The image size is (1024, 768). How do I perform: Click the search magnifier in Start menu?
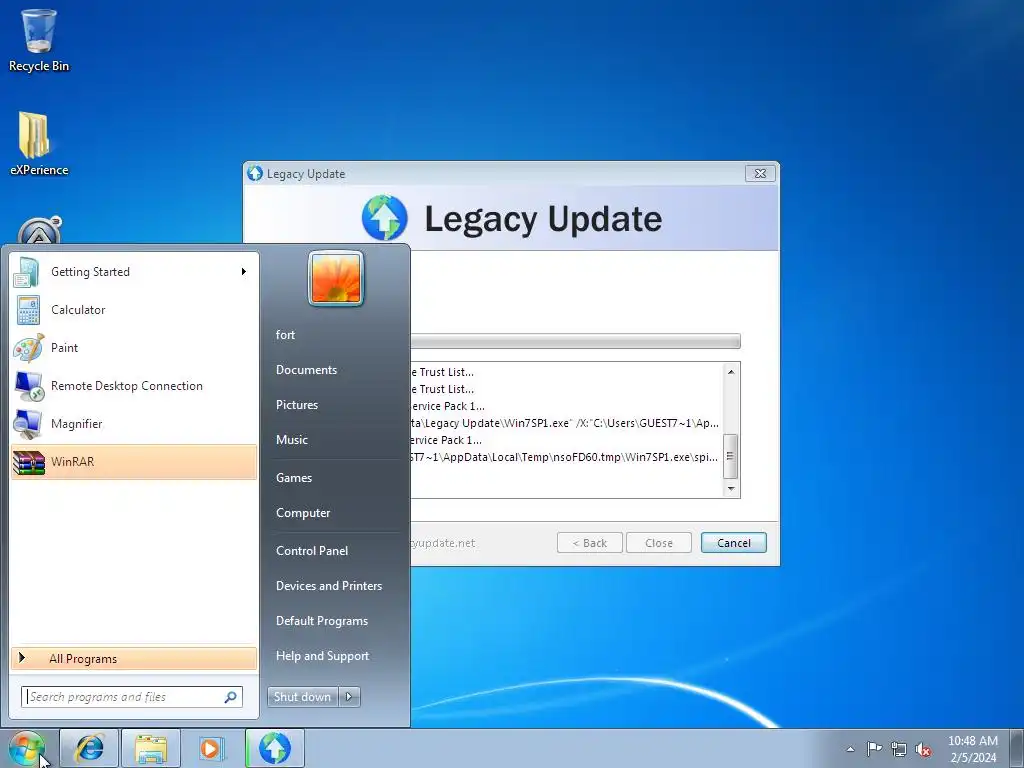[x=231, y=697]
